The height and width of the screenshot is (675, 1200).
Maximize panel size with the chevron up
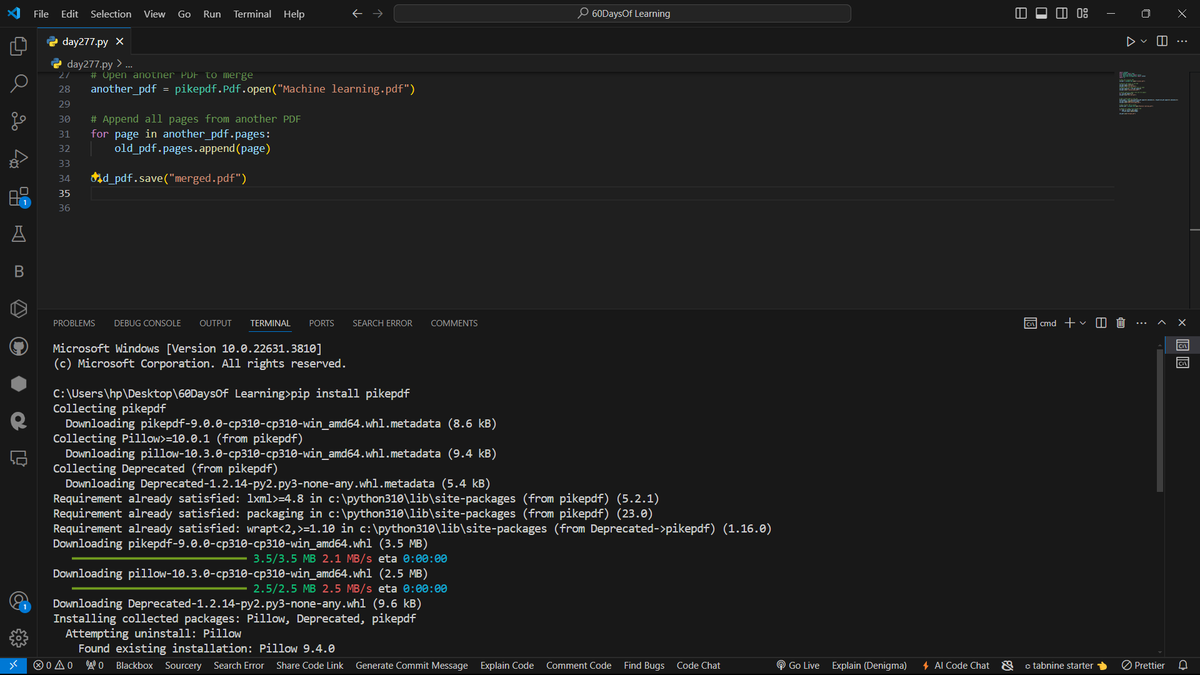1162,323
